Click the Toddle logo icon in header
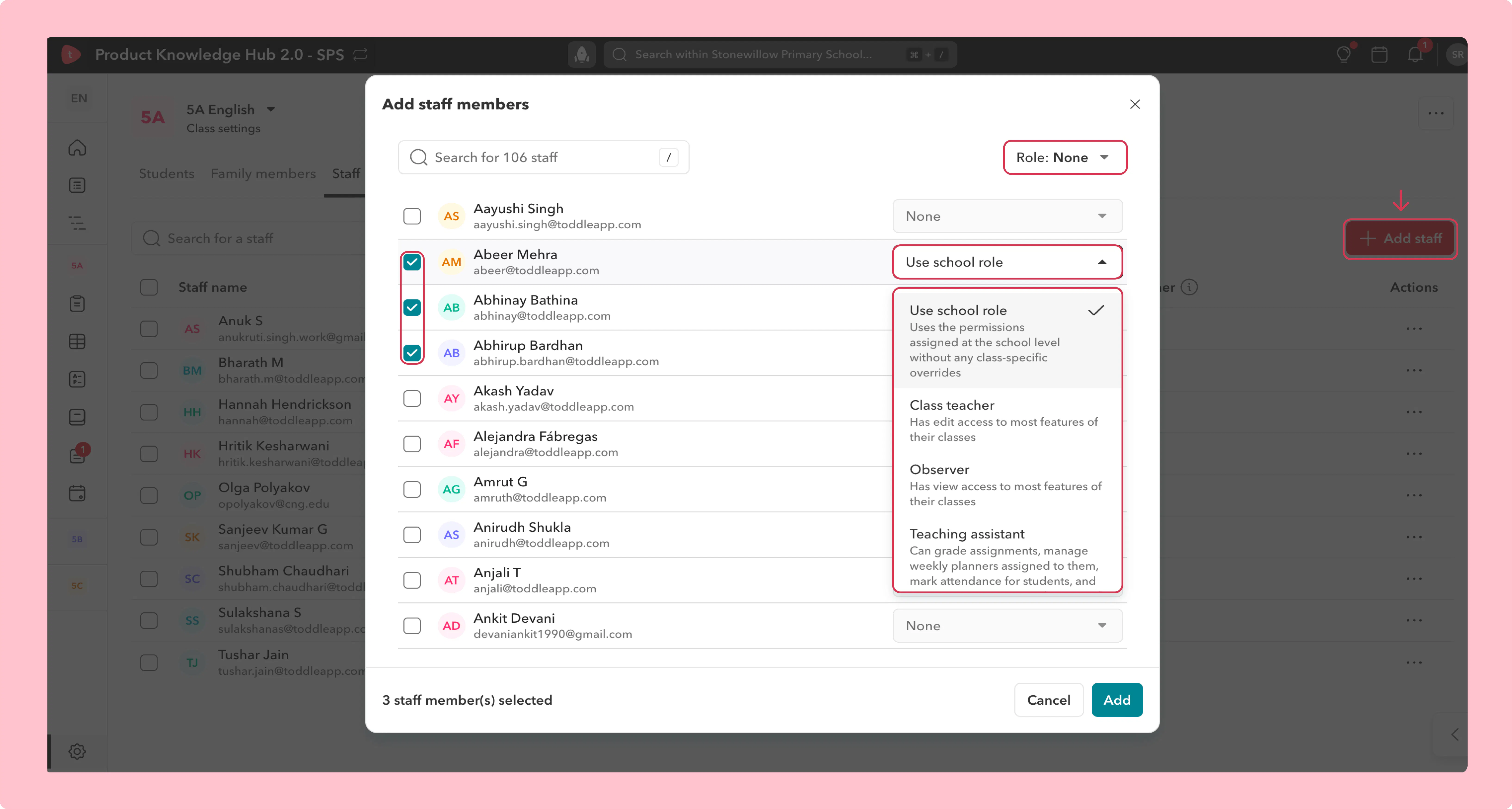 pyautogui.click(x=70, y=55)
